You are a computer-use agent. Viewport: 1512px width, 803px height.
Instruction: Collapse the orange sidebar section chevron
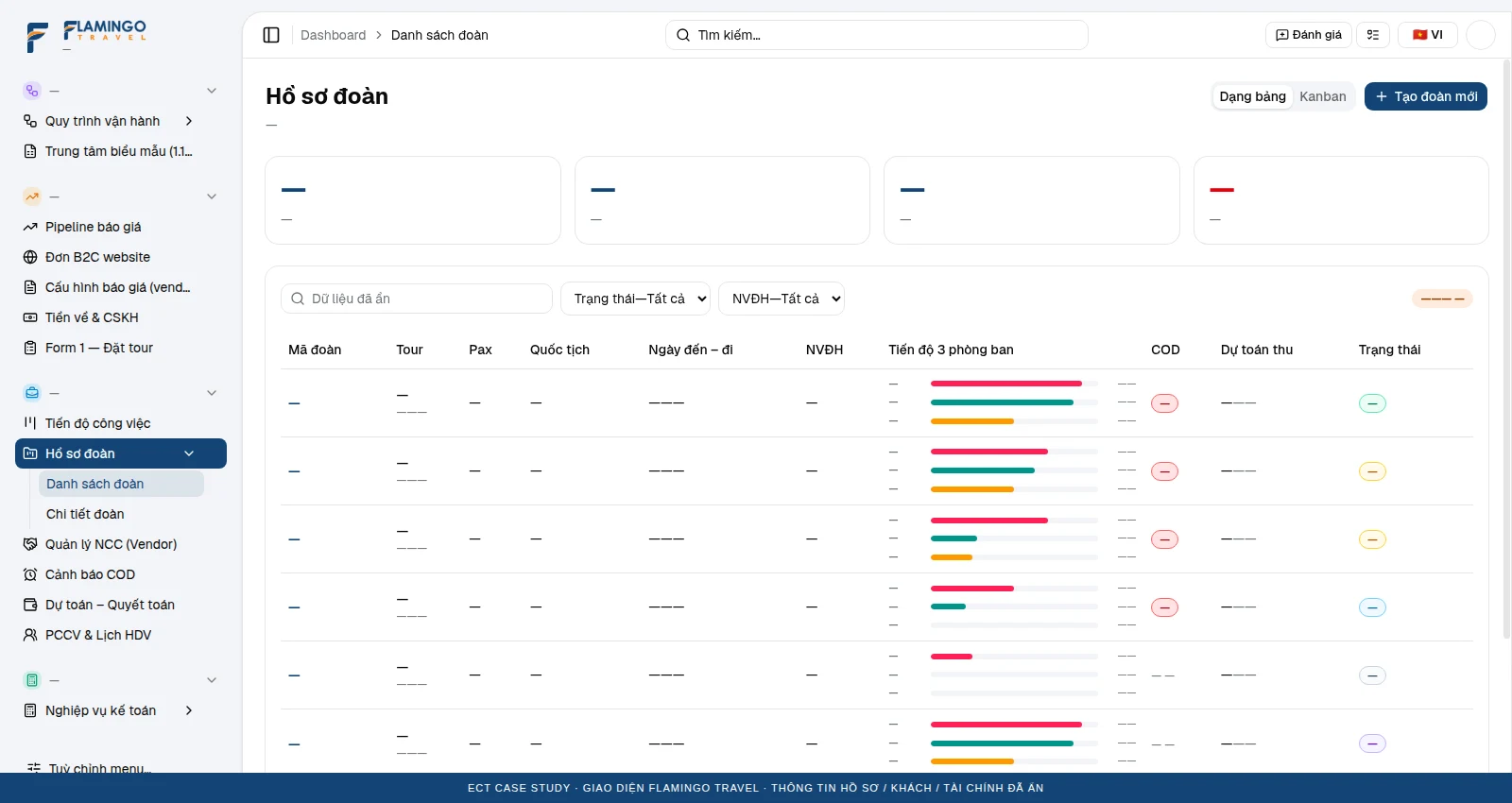[212, 196]
